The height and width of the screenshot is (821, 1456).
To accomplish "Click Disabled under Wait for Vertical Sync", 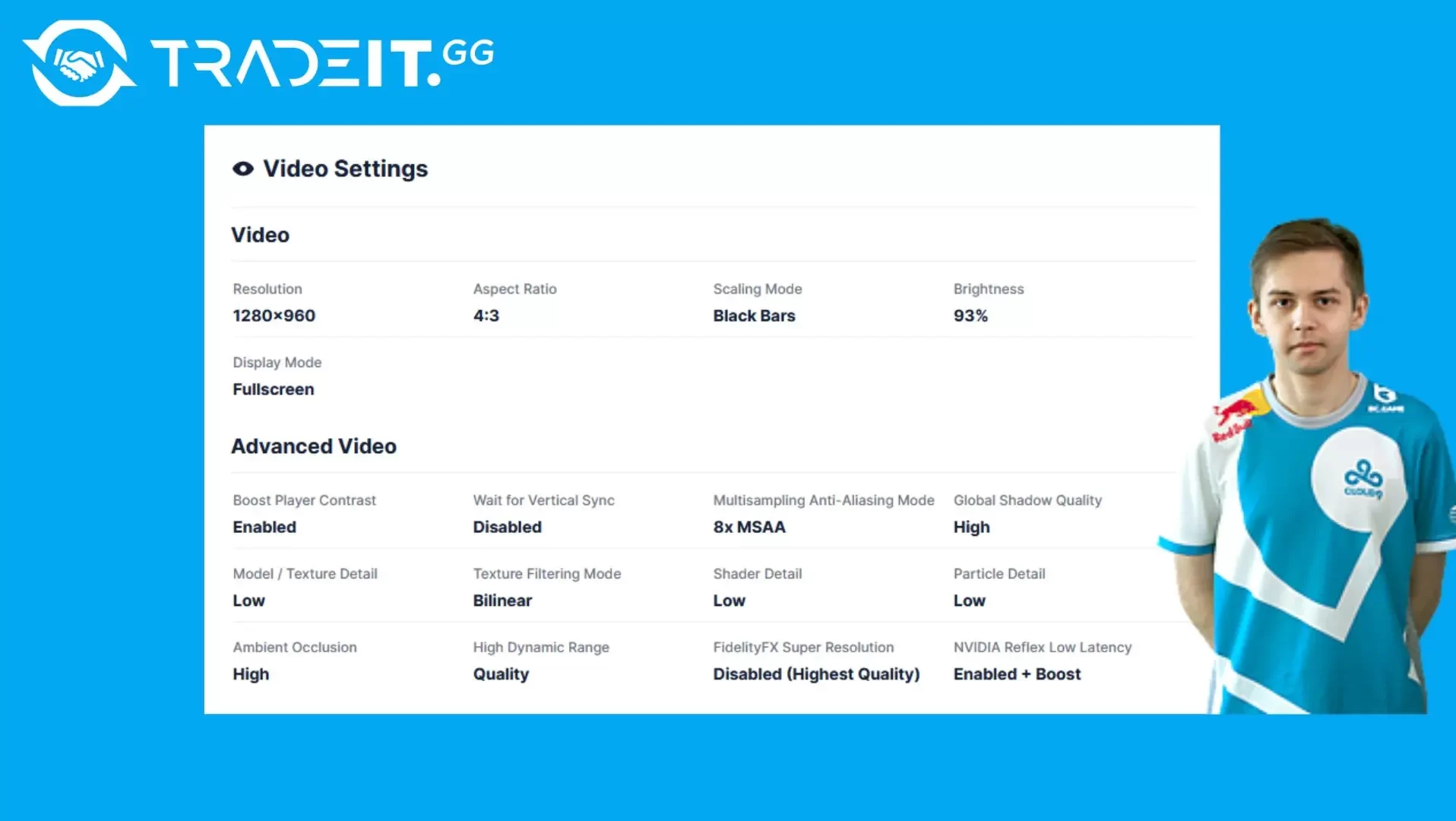I will 507,527.
